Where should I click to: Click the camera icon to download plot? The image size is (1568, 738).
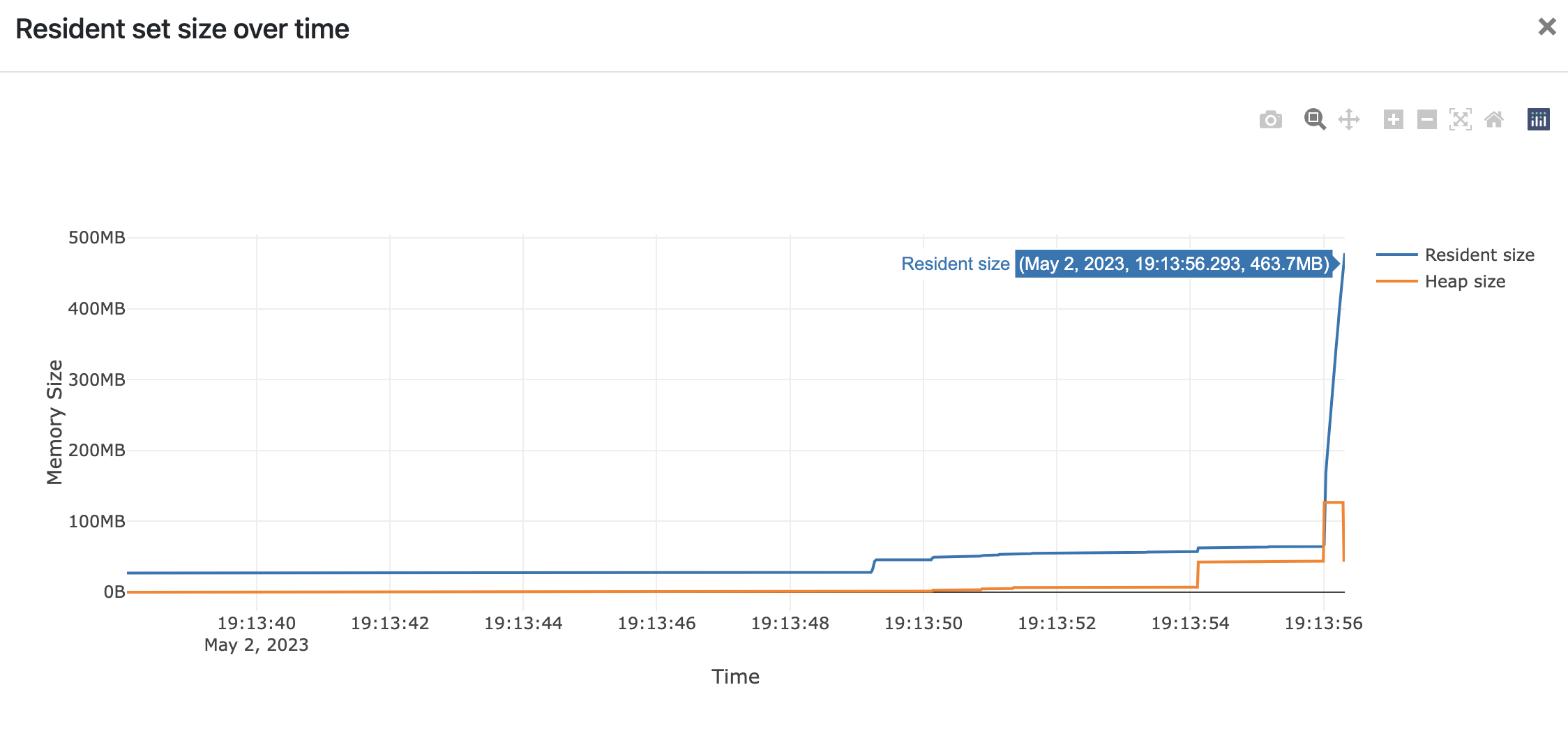pyautogui.click(x=1270, y=120)
